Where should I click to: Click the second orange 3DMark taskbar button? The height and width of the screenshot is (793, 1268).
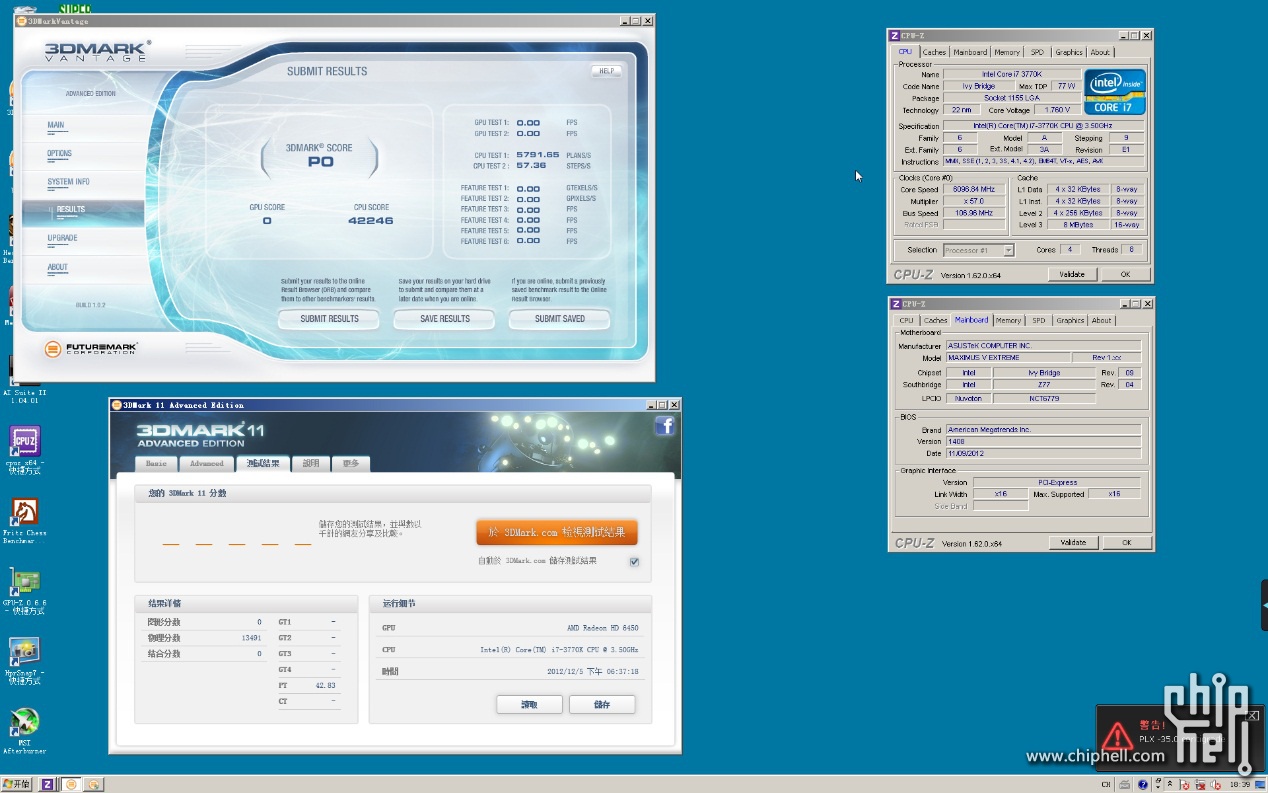(93, 785)
